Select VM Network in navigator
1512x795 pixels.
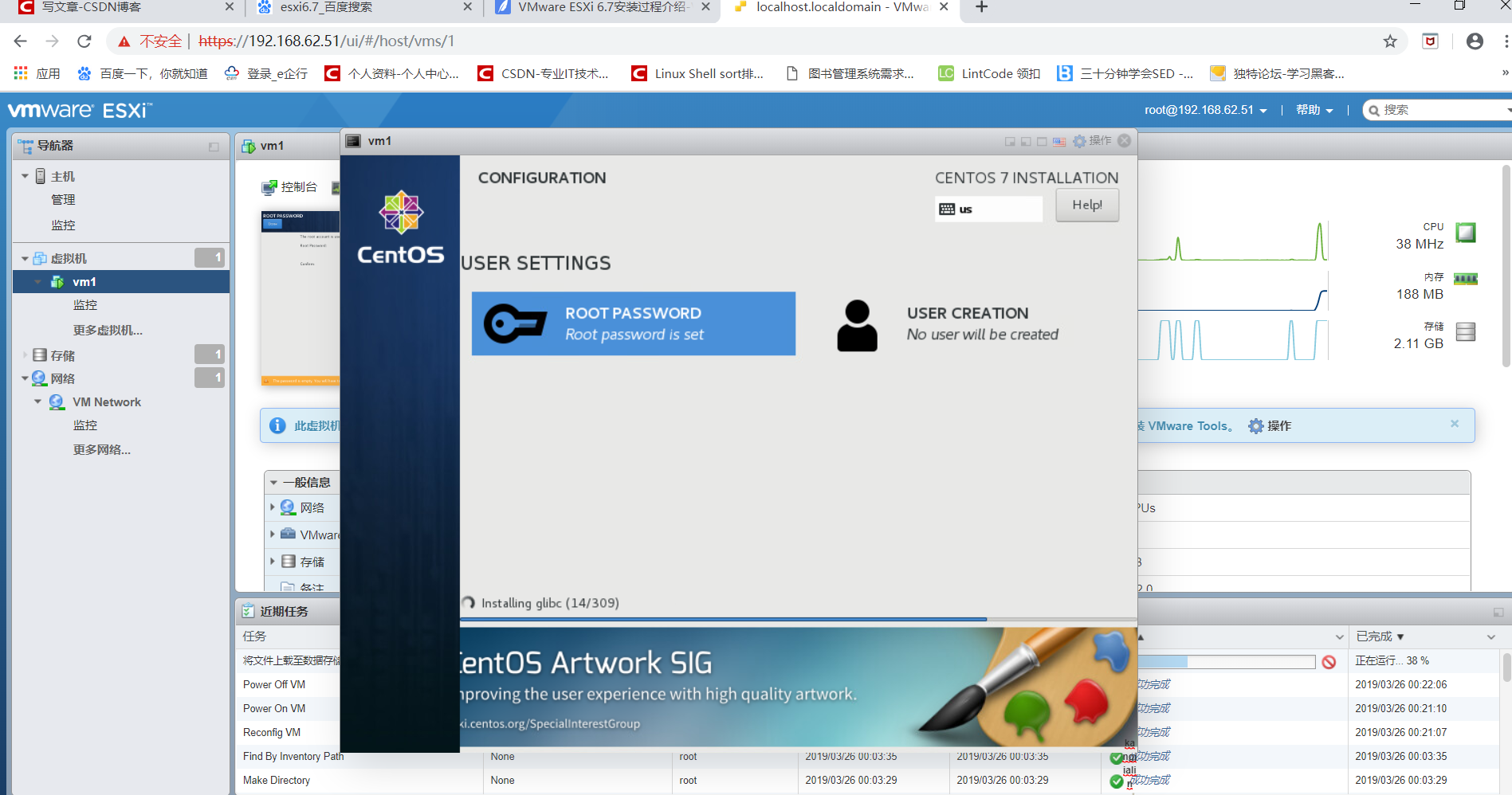(107, 402)
